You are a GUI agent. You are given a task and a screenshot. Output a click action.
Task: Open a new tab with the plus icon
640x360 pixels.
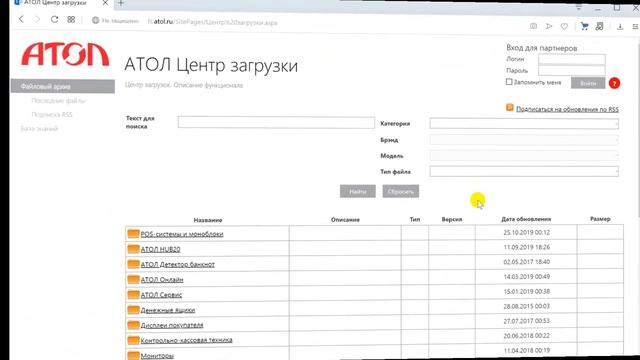[x=121, y=3]
